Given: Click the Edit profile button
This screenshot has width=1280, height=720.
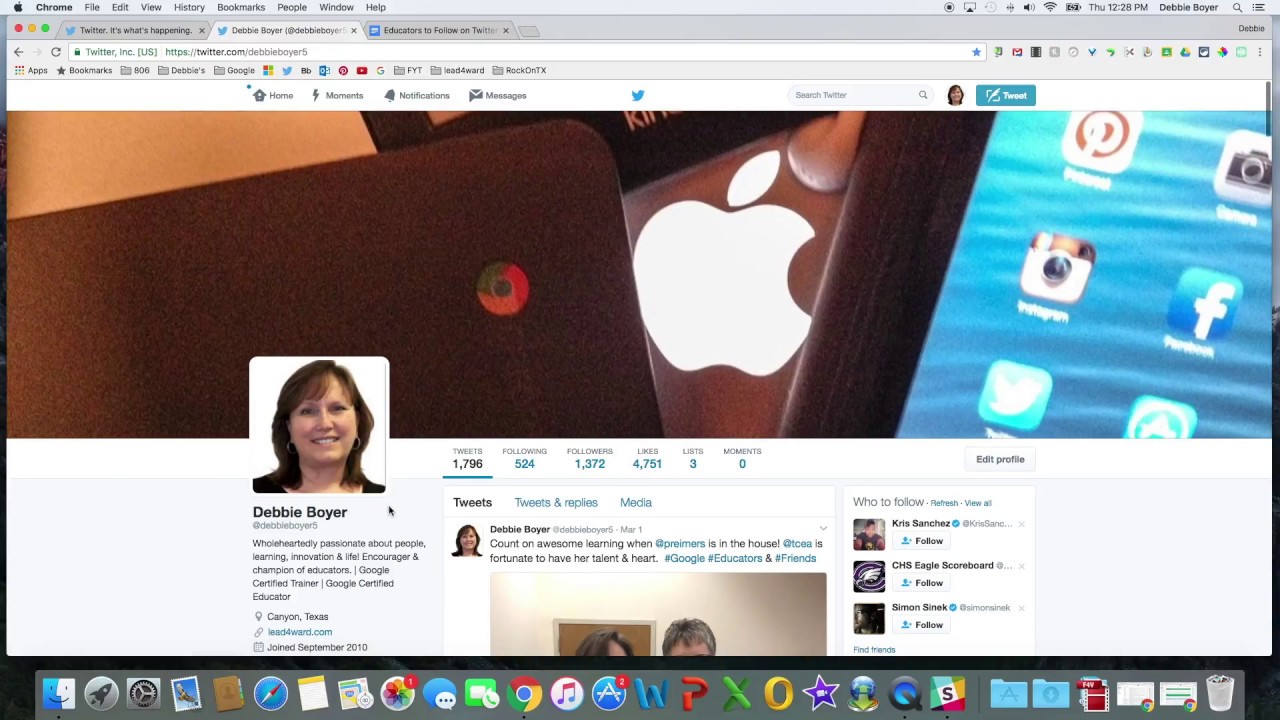Looking at the screenshot, I should [1000, 459].
